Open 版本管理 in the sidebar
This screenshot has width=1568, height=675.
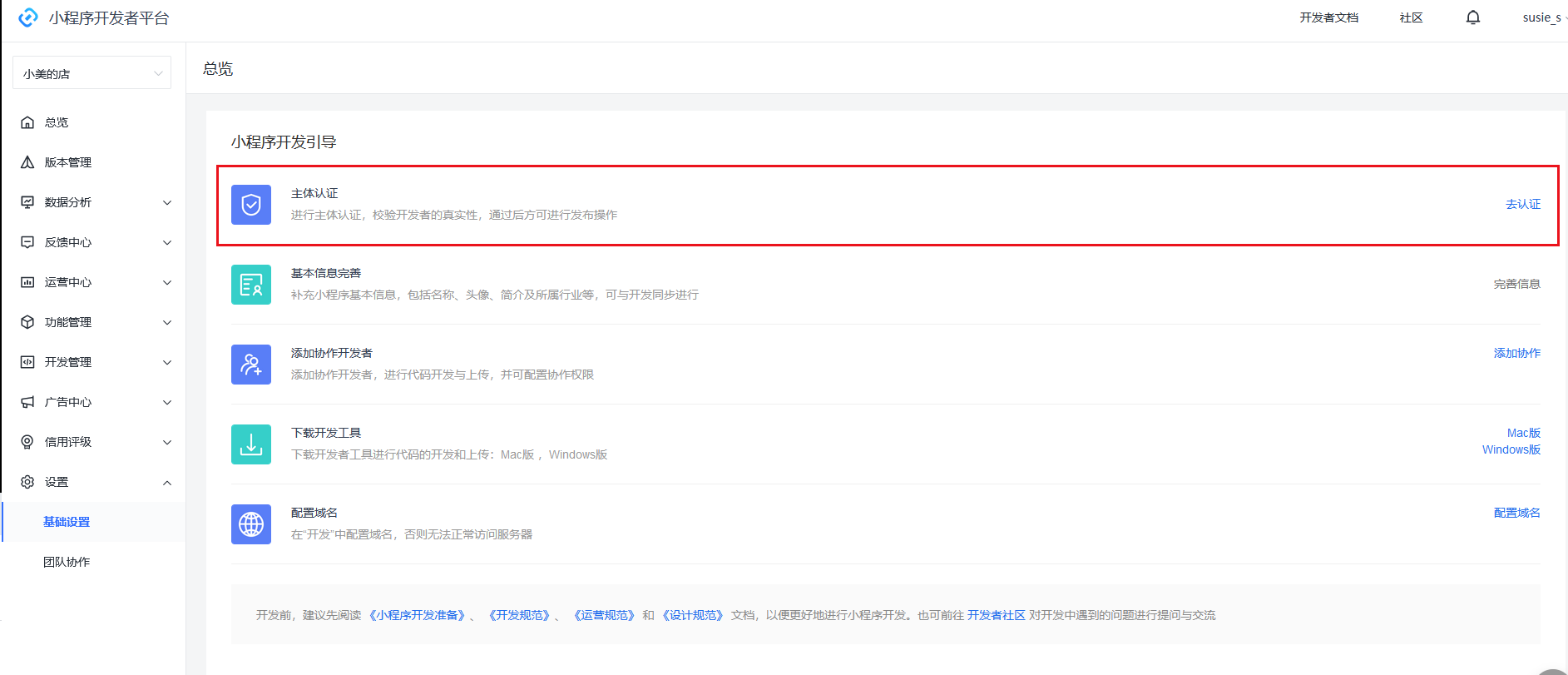(68, 162)
